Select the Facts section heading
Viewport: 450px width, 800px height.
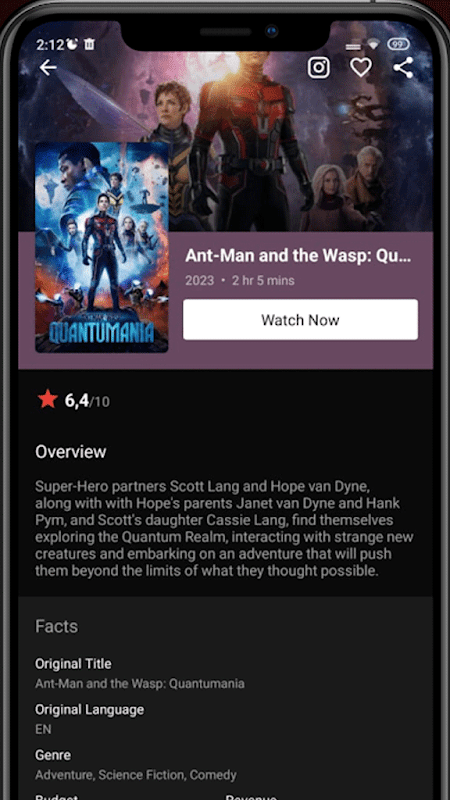pyautogui.click(x=57, y=627)
